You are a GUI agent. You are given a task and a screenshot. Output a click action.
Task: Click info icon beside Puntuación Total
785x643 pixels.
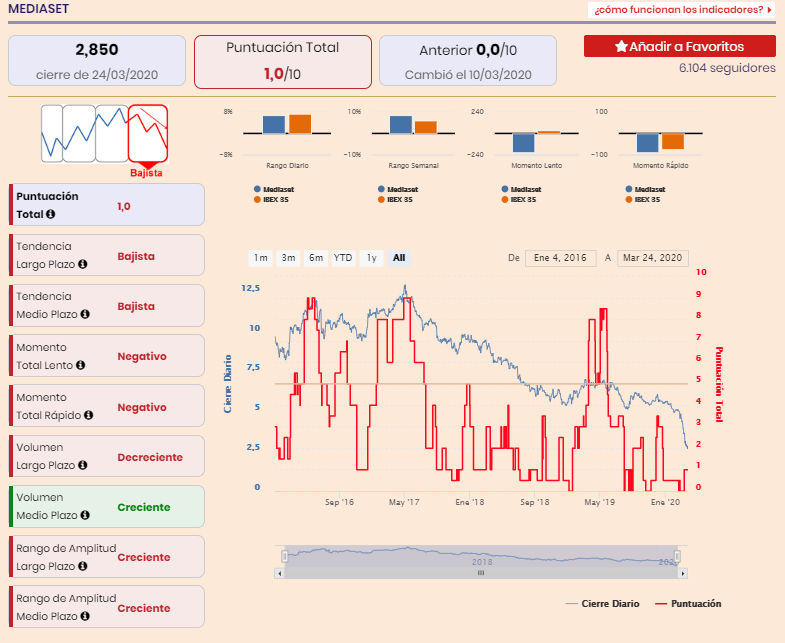pos(51,214)
